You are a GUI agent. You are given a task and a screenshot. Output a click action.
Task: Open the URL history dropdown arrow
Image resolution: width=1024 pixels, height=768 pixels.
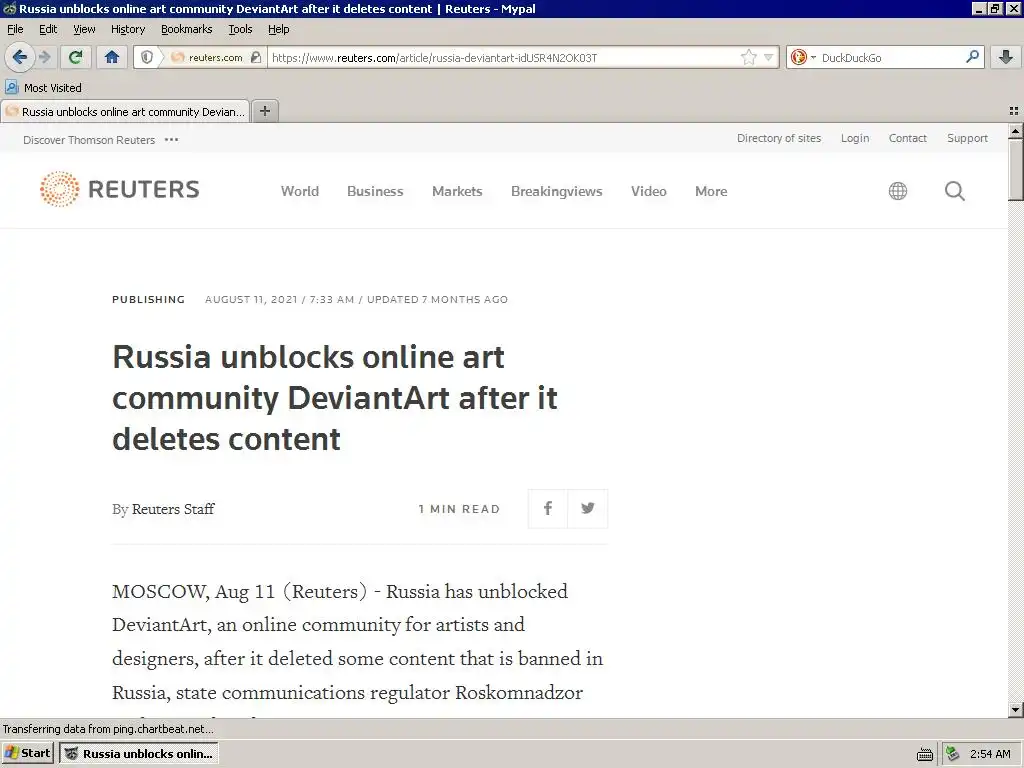769,57
